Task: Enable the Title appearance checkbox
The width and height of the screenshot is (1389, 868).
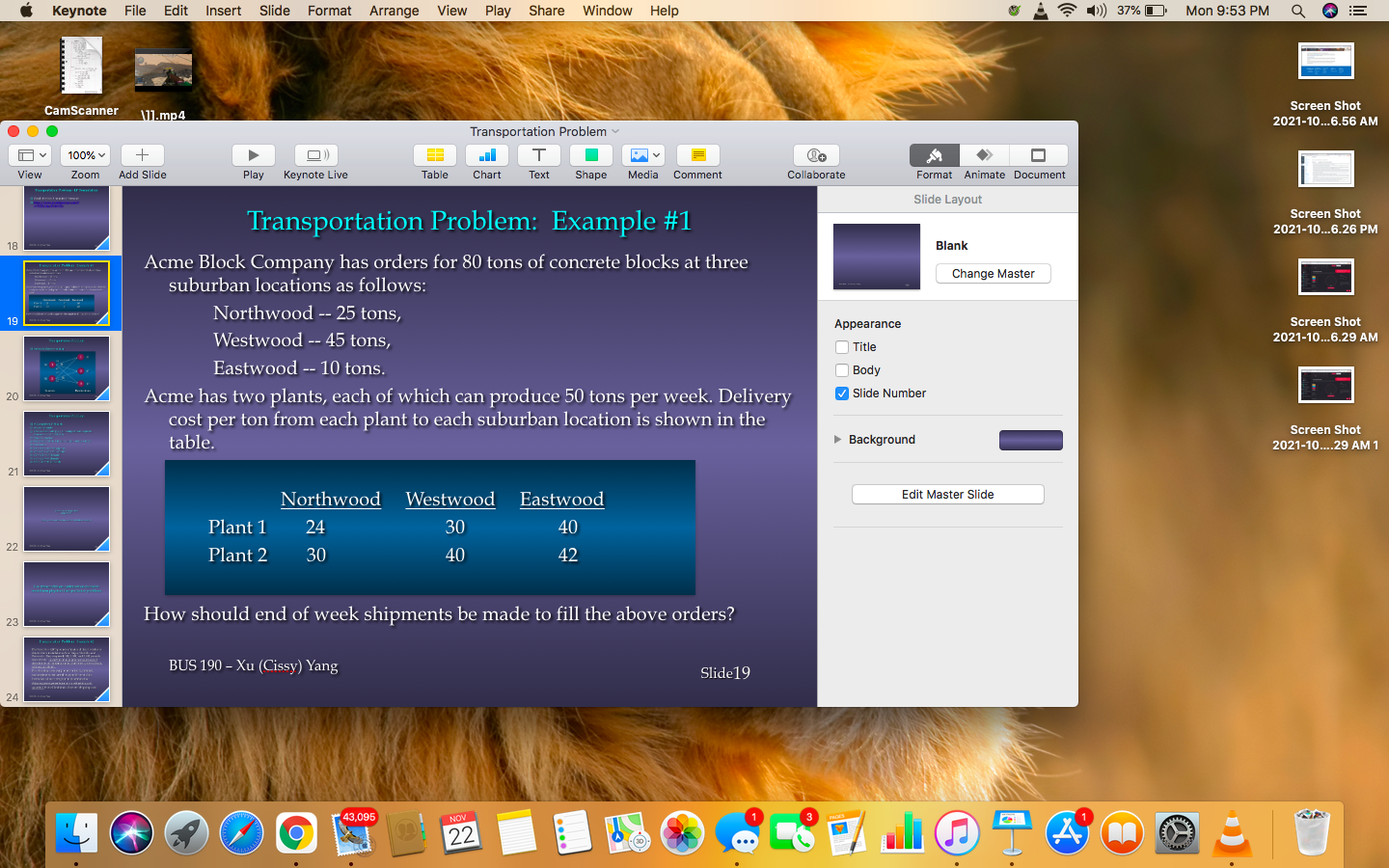Action: point(840,346)
